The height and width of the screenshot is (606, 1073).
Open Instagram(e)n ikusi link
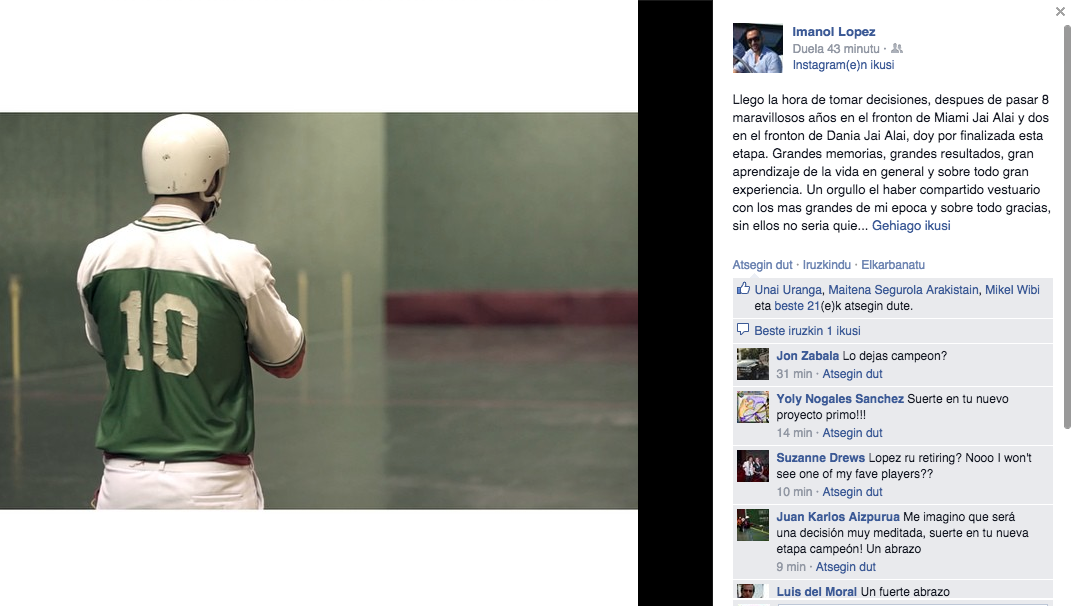[x=843, y=65]
